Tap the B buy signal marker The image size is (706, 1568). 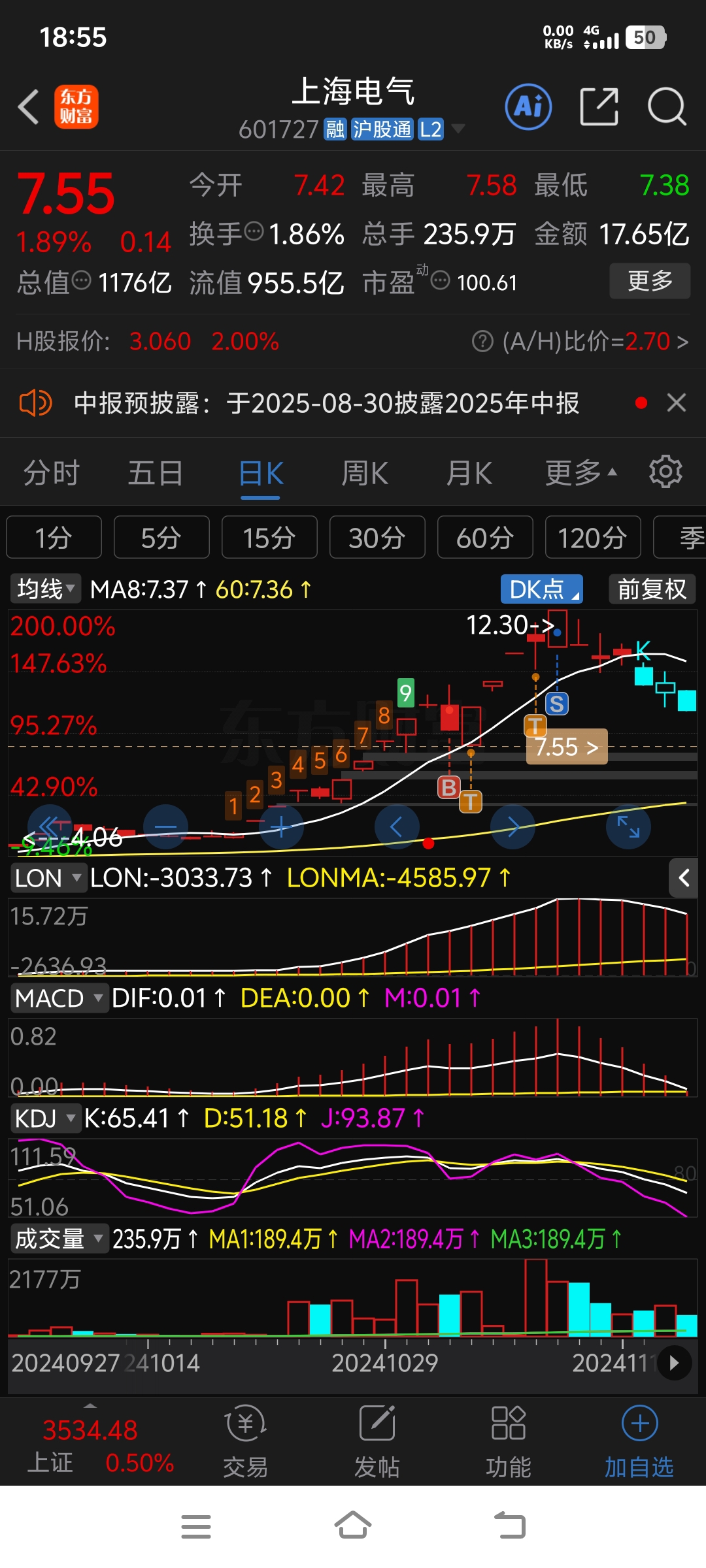coord(449,787)
